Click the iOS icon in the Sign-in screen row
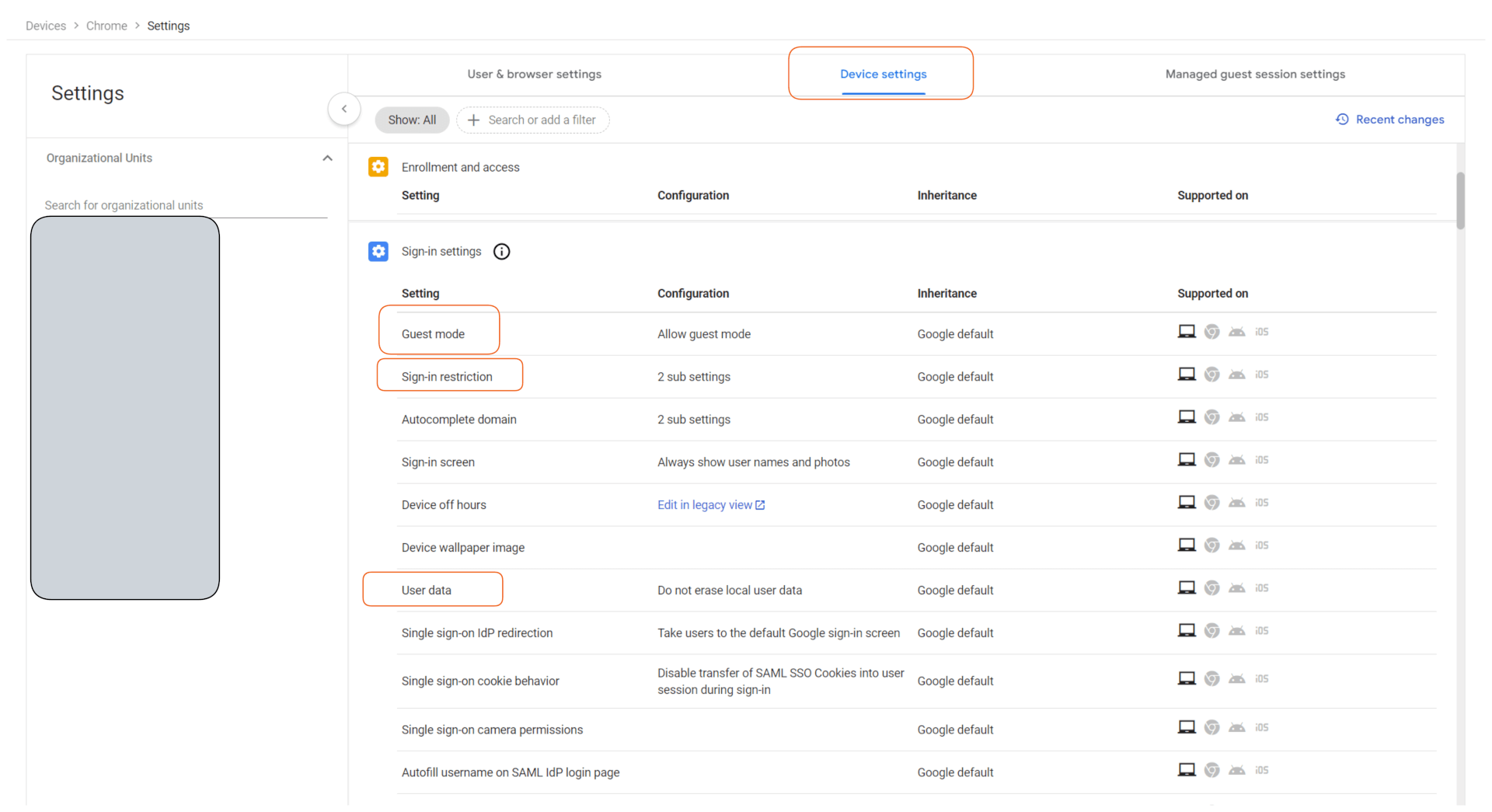1492x812 pixels. 1261,459
